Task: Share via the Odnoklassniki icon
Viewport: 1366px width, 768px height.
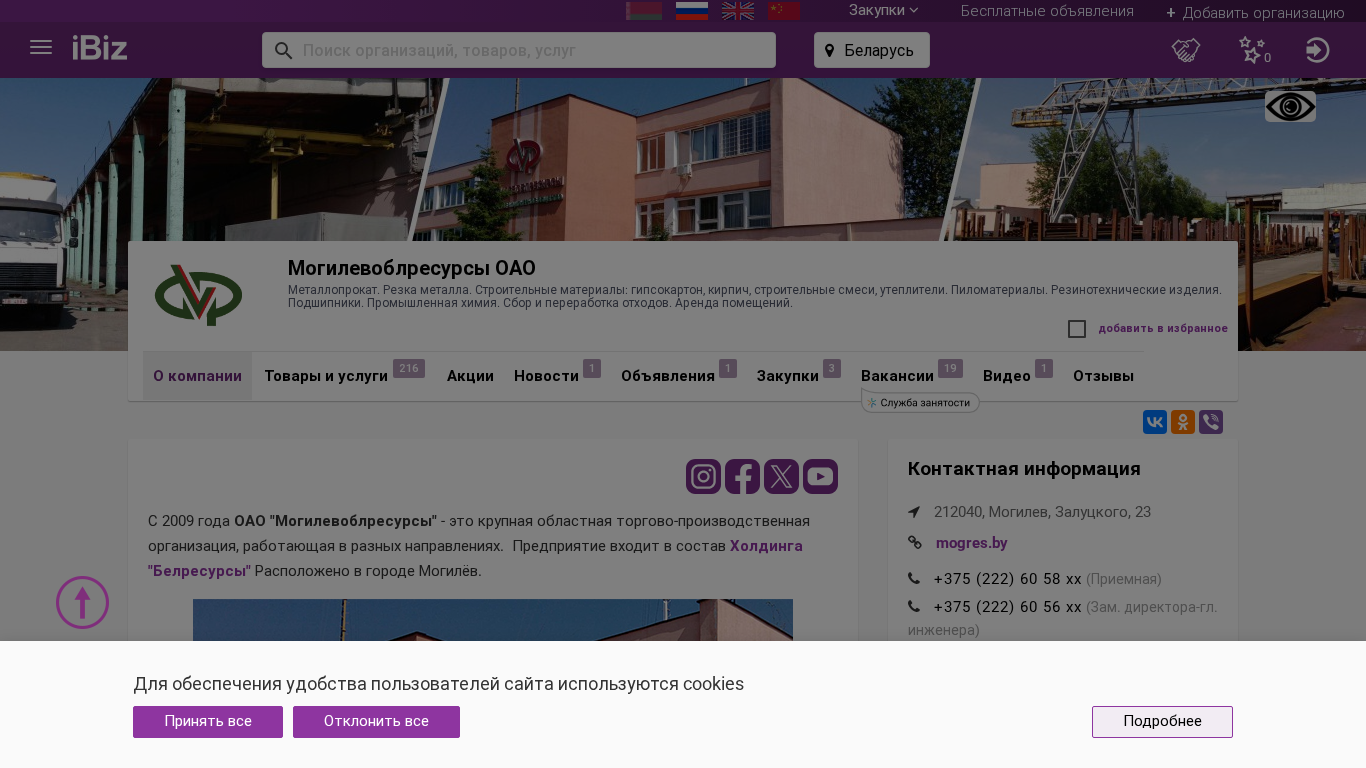Action: pos(1183,422)
